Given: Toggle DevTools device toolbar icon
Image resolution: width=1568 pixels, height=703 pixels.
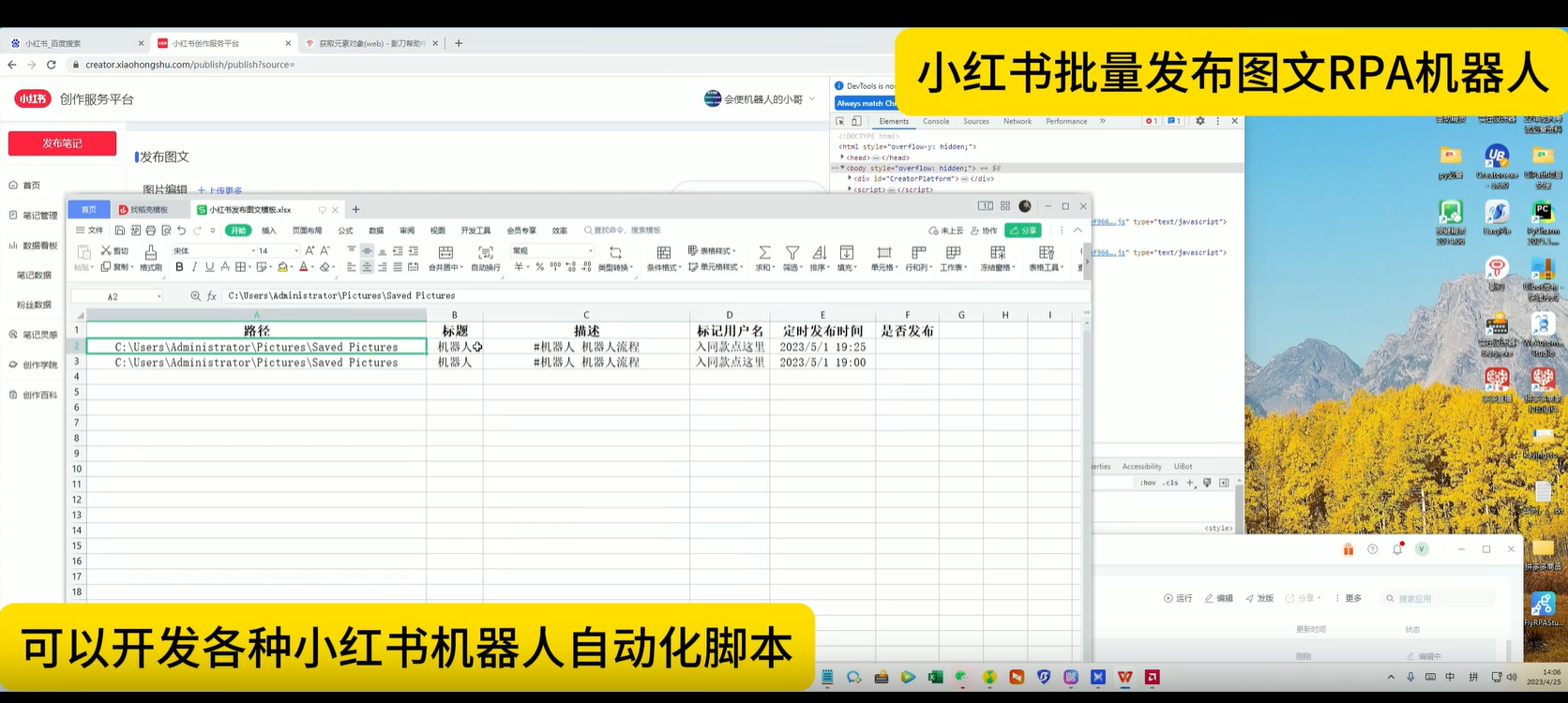Looking at the screenshot, I should click(856, 121).
